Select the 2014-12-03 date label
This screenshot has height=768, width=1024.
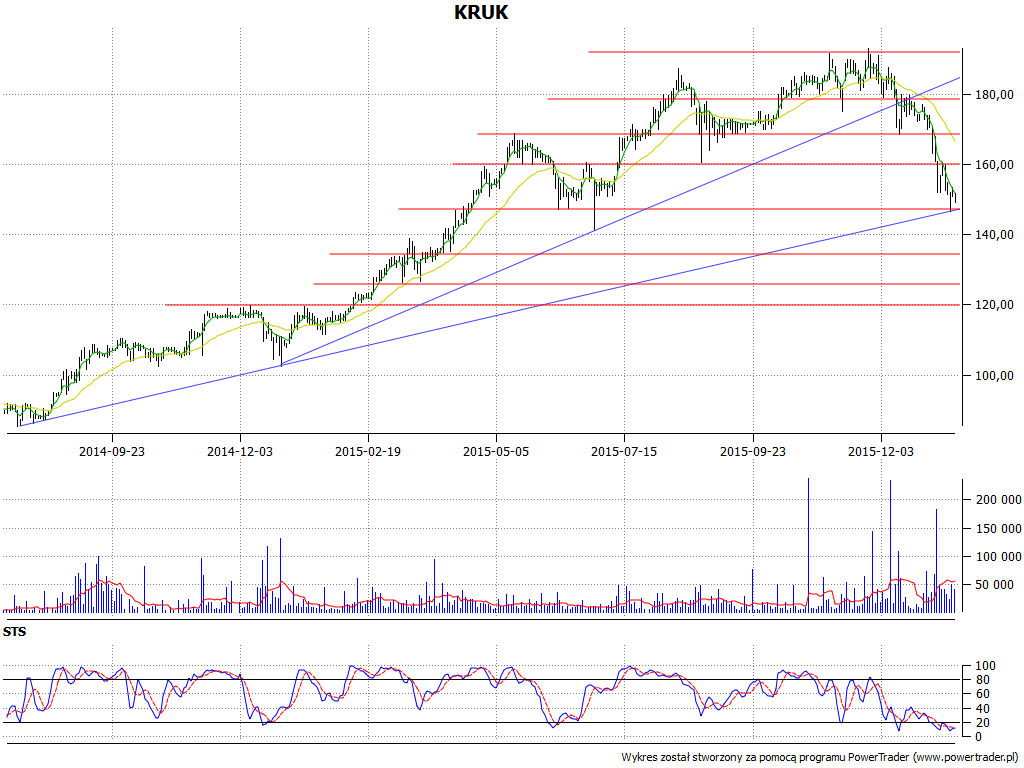240,451
